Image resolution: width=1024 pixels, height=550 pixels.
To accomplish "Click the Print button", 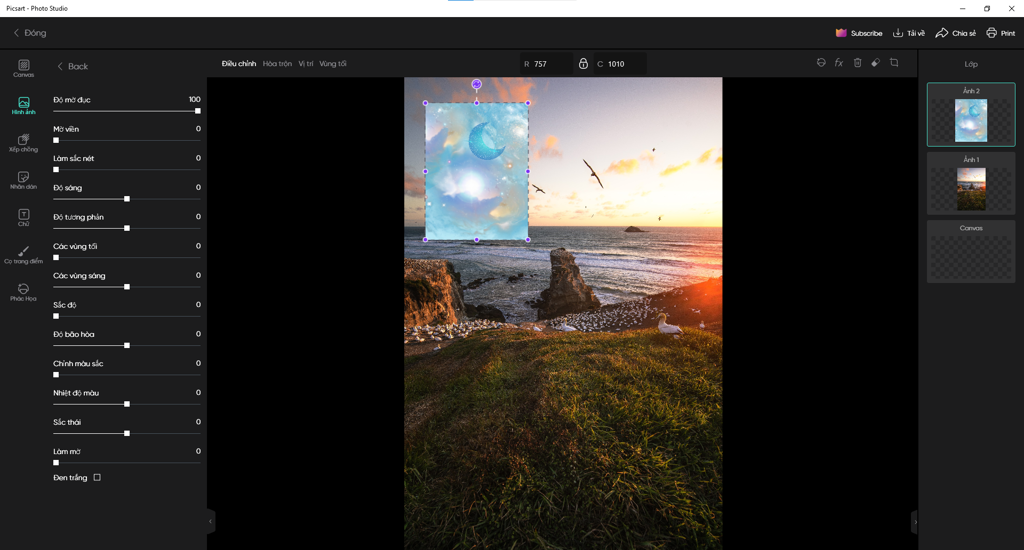I will pos(1000,33).
